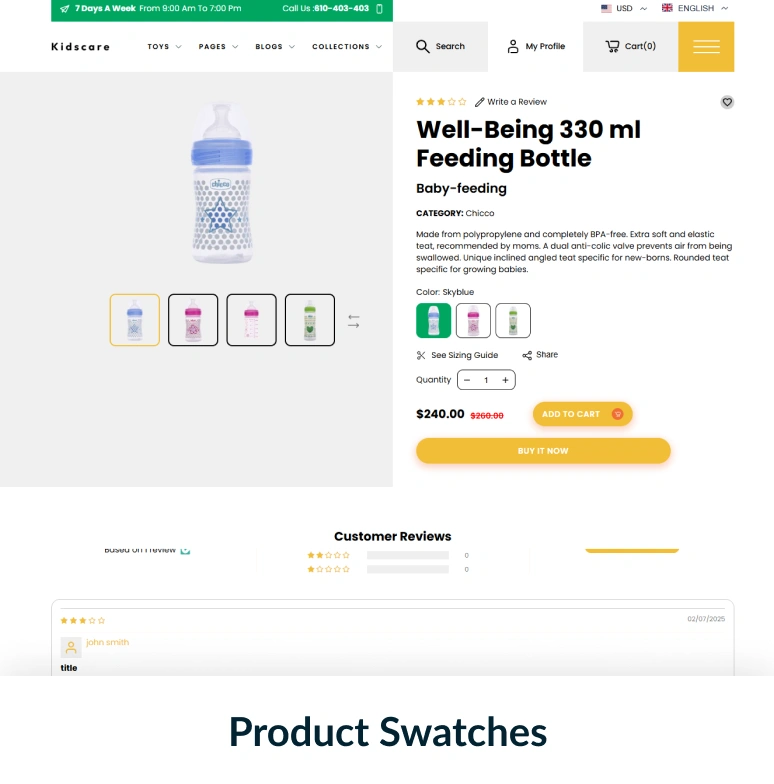
Task: Open the yellow hamburger menu
Action: click(x=706, y=46)
